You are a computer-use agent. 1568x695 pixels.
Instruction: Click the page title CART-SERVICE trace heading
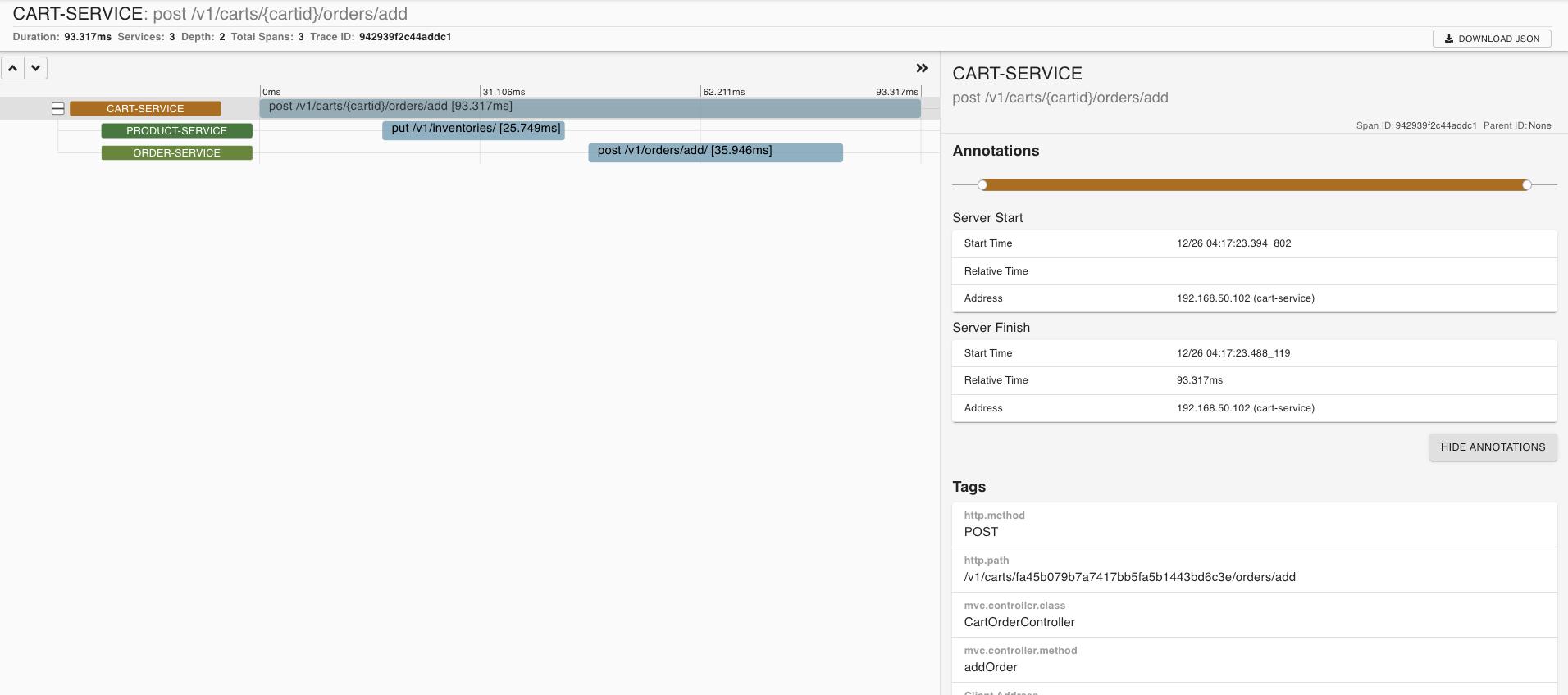point(78,14)
